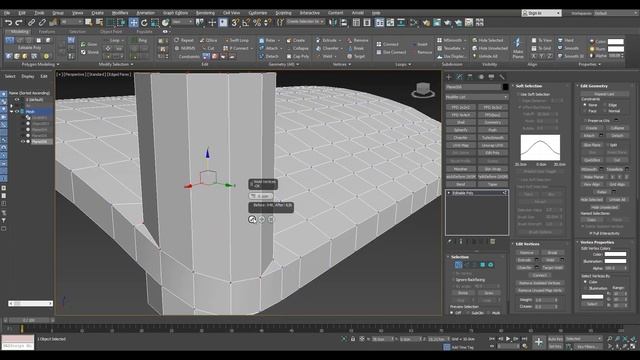Toggle Ignore Backfacing checkbox
The width and height of the screenshot is (640, 360).
[x=453, y=280]
